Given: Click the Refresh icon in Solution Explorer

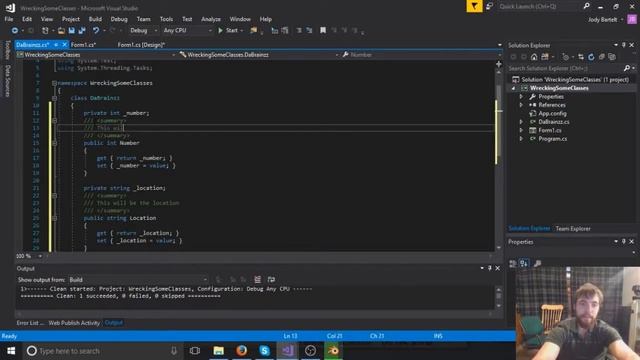Looking at the screenshot, I should pyautogui.click(x=591, y=57).
